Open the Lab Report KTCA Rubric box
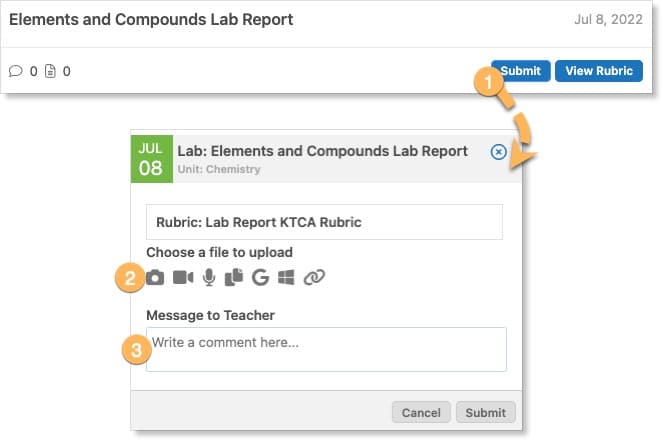Viewport: 663px width, 441px height. click(x=324, y=222)
